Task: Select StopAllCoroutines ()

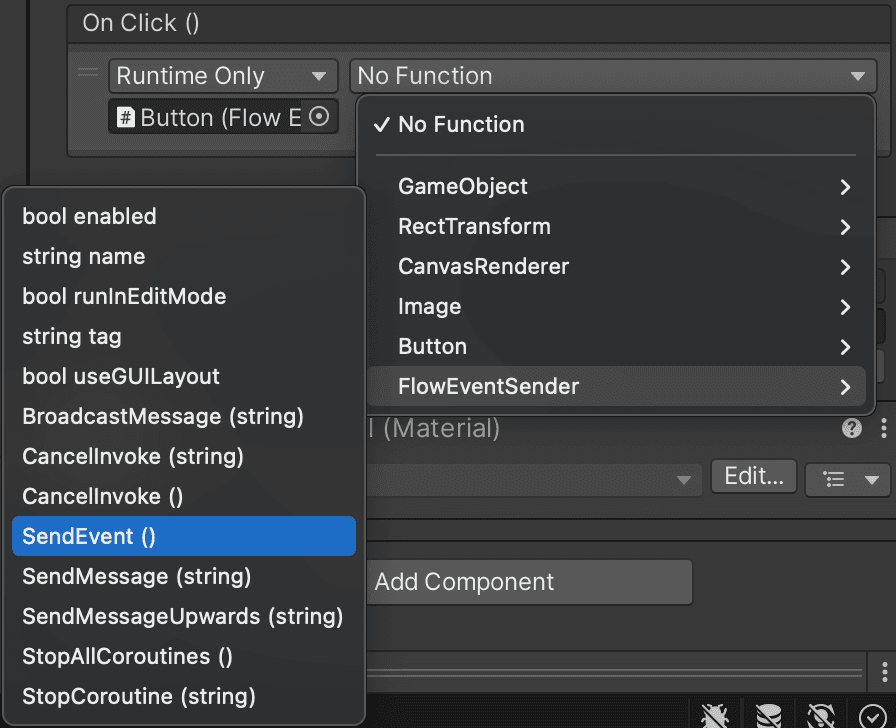Action: [x=184, y=657]
